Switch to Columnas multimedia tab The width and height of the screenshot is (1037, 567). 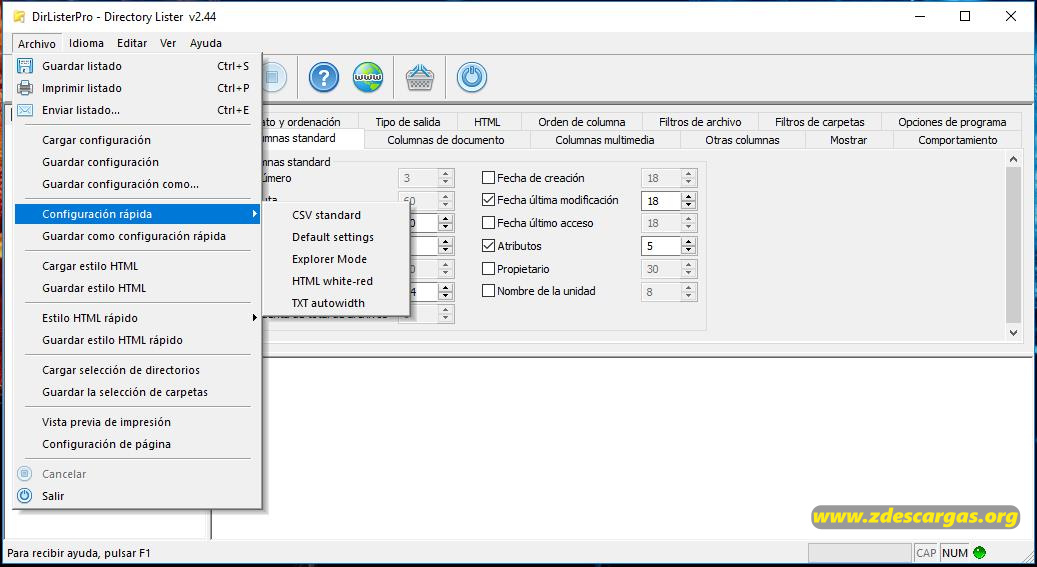604,140
